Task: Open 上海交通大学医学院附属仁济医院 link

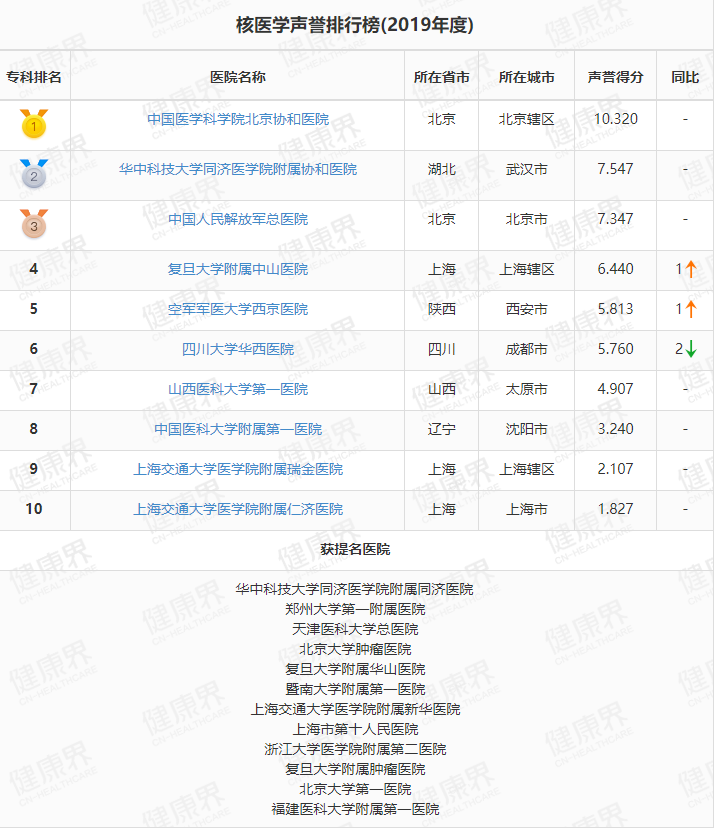Action: coord(238,509)
